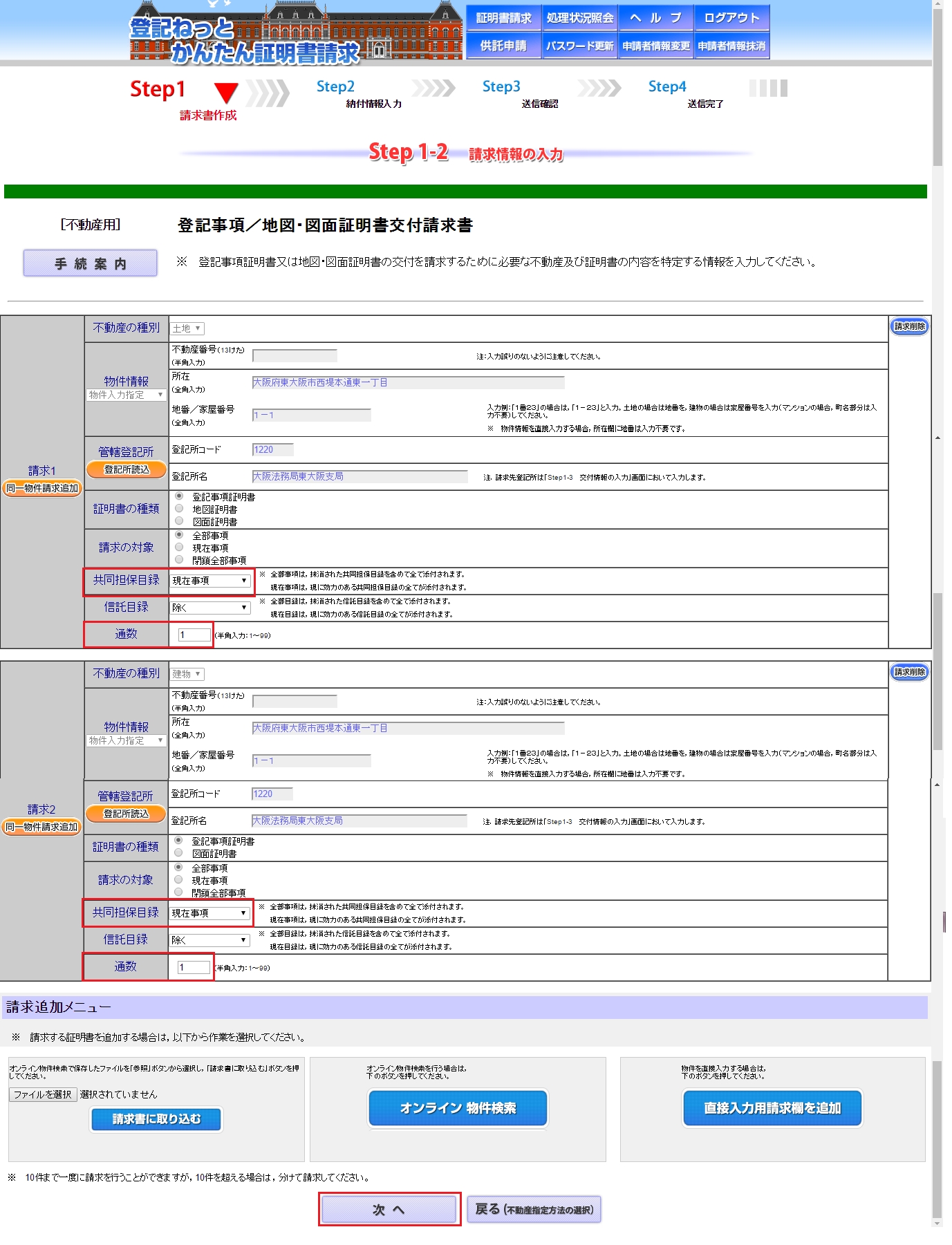Click 同一物件請求追加 under 請求1
This screenshot has width=952, height=1245.
tap(42, 488)
